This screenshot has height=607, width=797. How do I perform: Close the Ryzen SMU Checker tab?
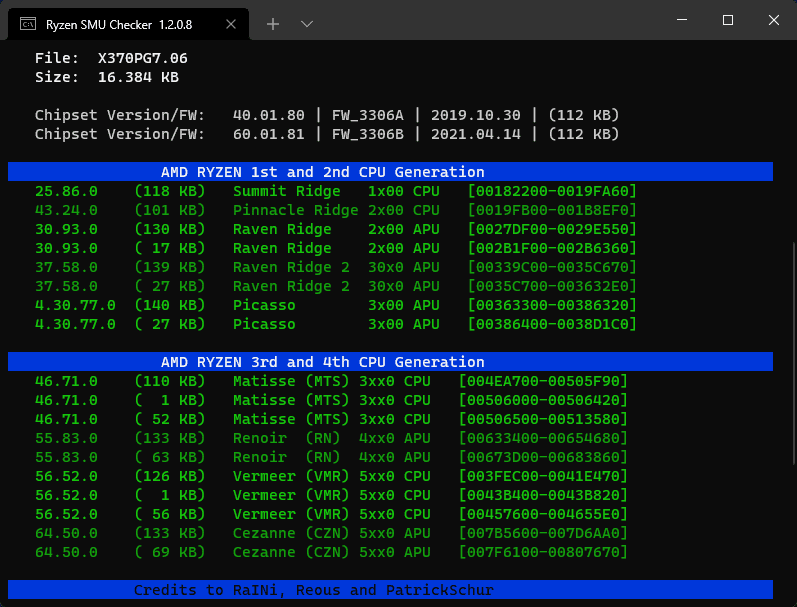pos(231,24)
